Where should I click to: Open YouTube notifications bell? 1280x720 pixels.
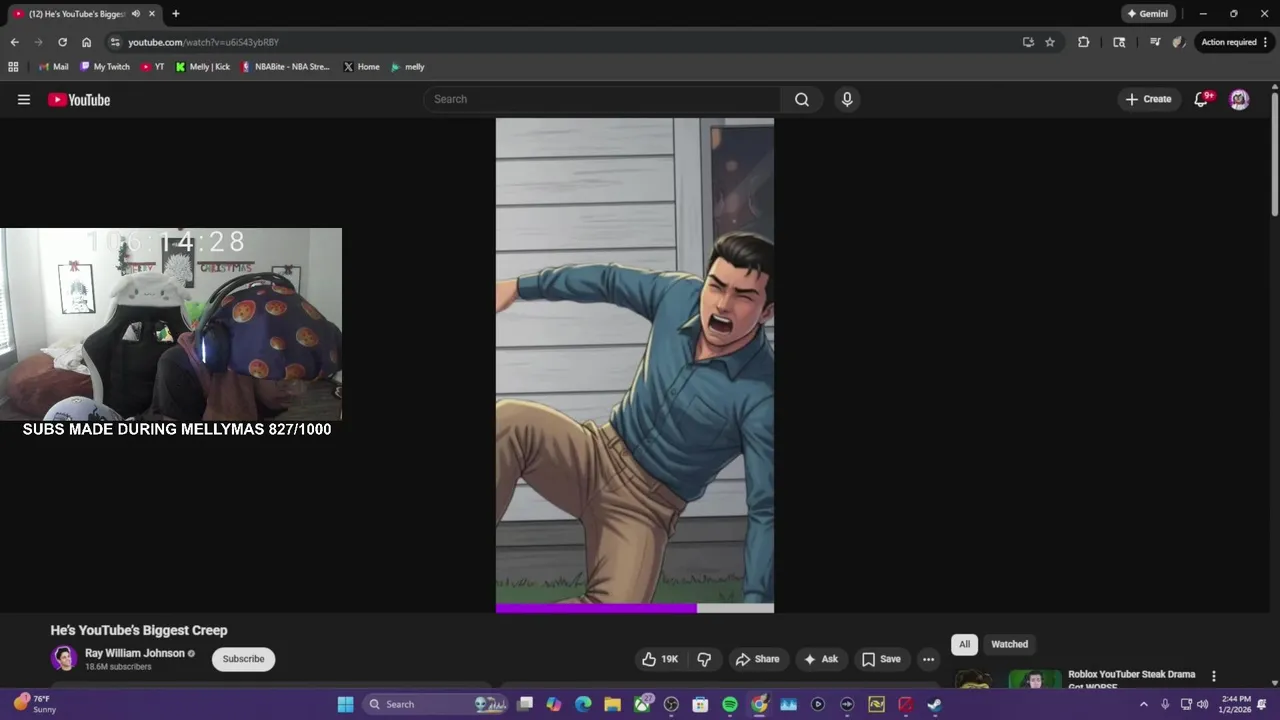pos(1202,99)
